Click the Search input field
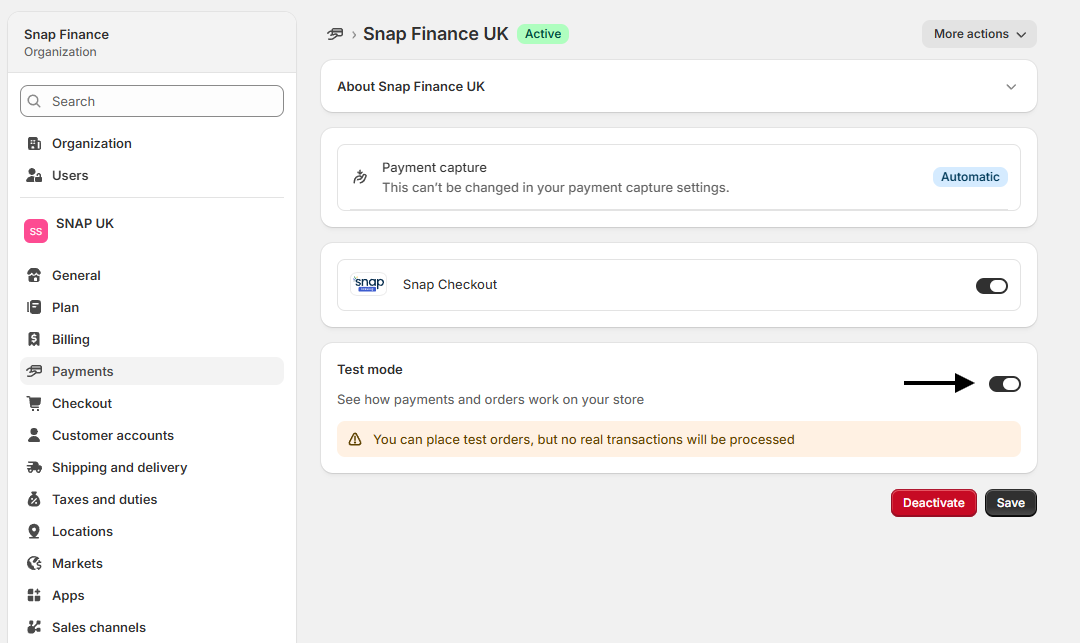 coord(152,101)
